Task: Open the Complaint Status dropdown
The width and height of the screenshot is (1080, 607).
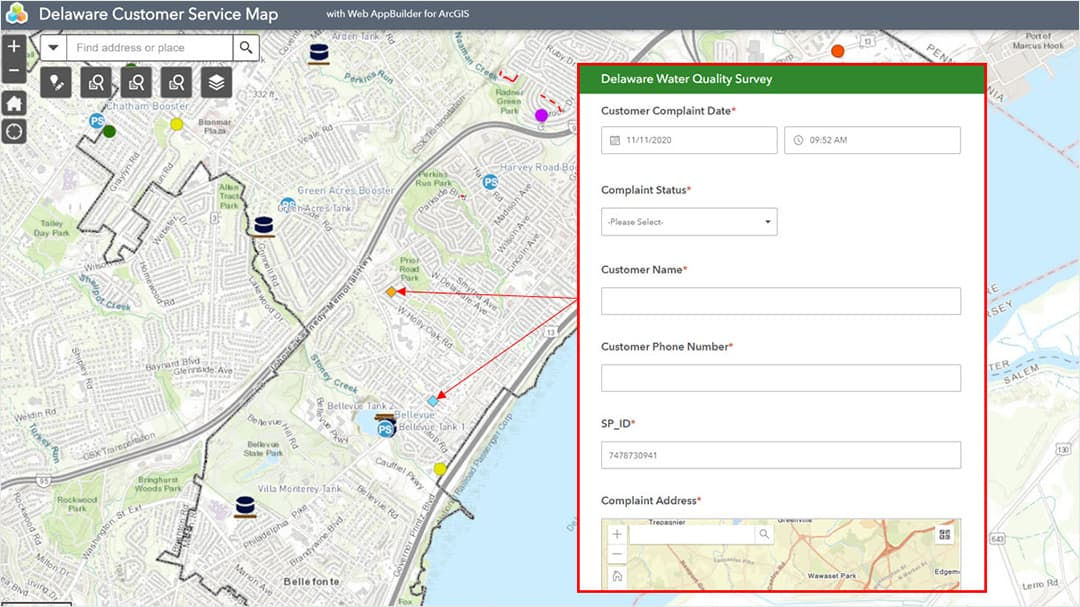Action: (689, 221)
